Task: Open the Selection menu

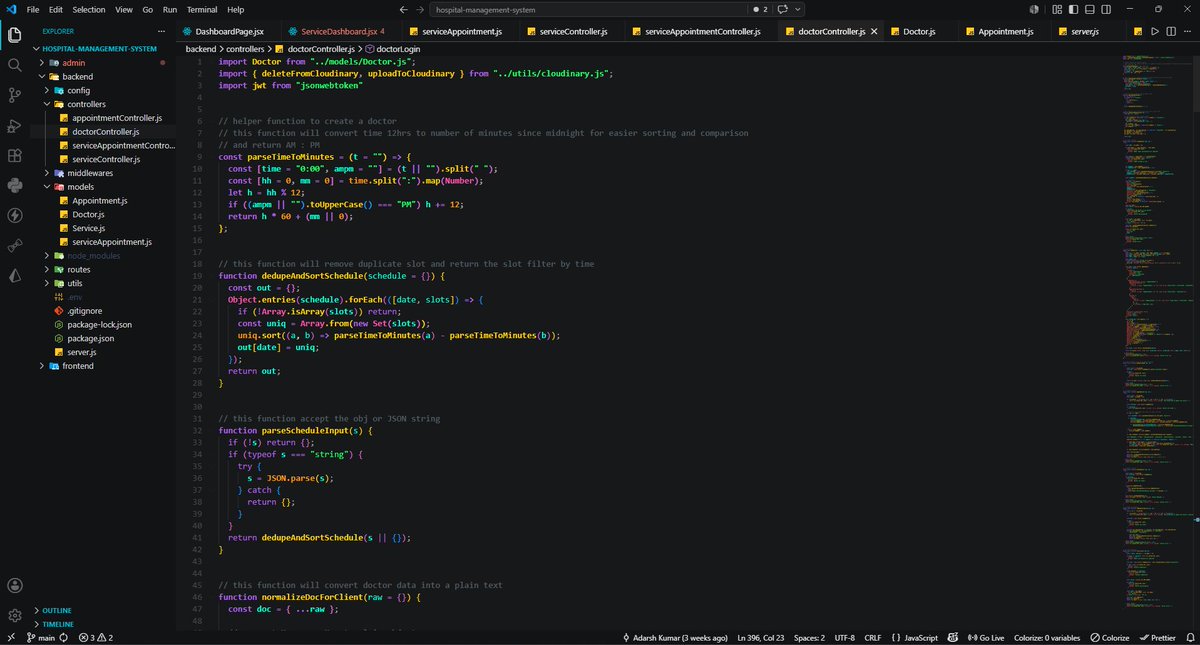Action: point(89,9)
